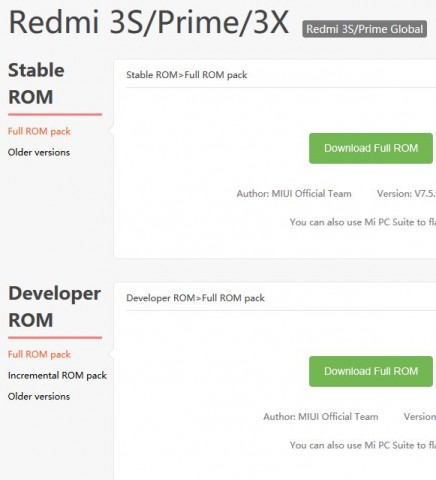
Task: Click the Developer ROM heading
Action: pos(54,307)
